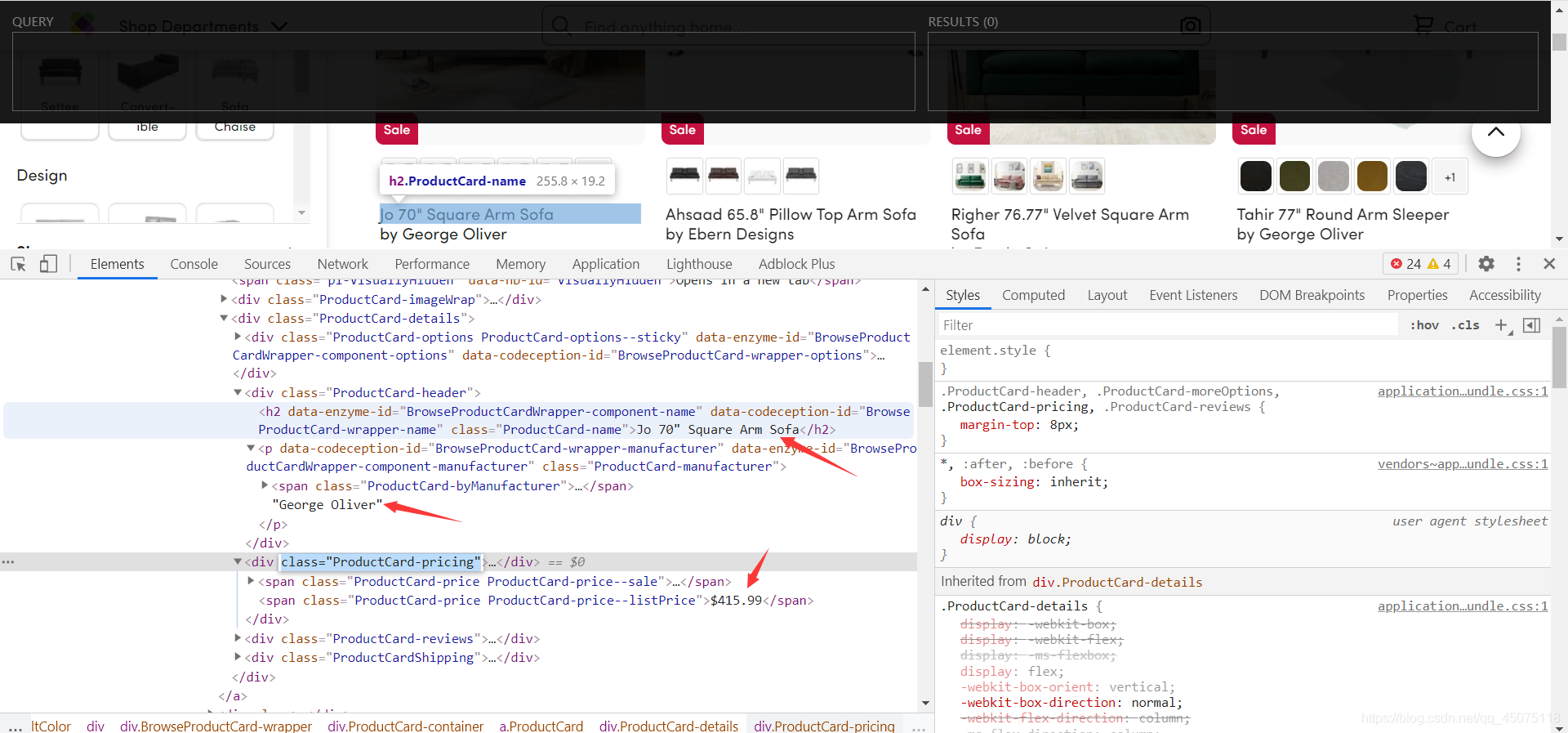Open the Memory tab

pyautogui.click(x=520, y=264)
